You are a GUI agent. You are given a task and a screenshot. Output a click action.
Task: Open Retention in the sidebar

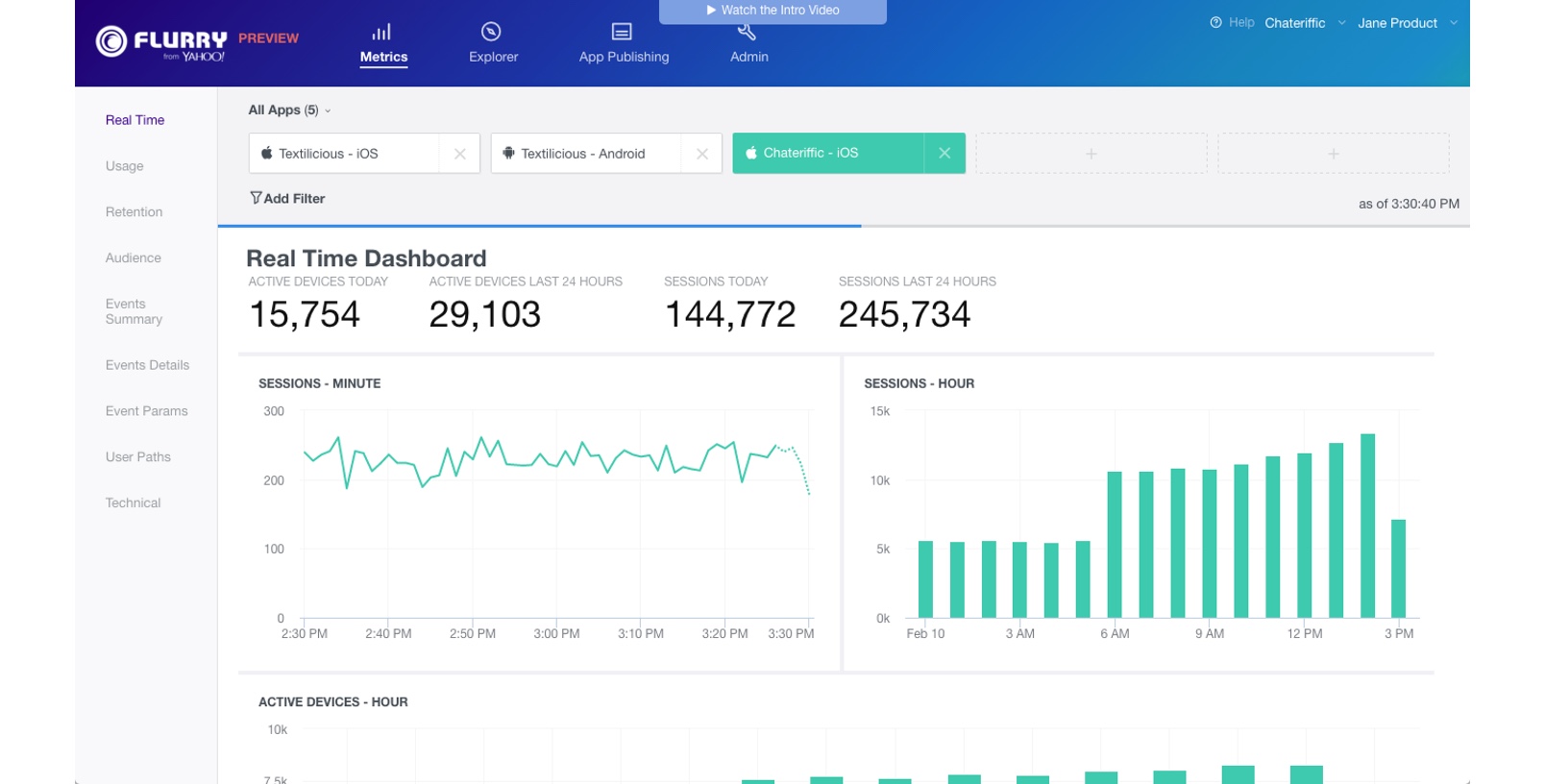(134, 212)
